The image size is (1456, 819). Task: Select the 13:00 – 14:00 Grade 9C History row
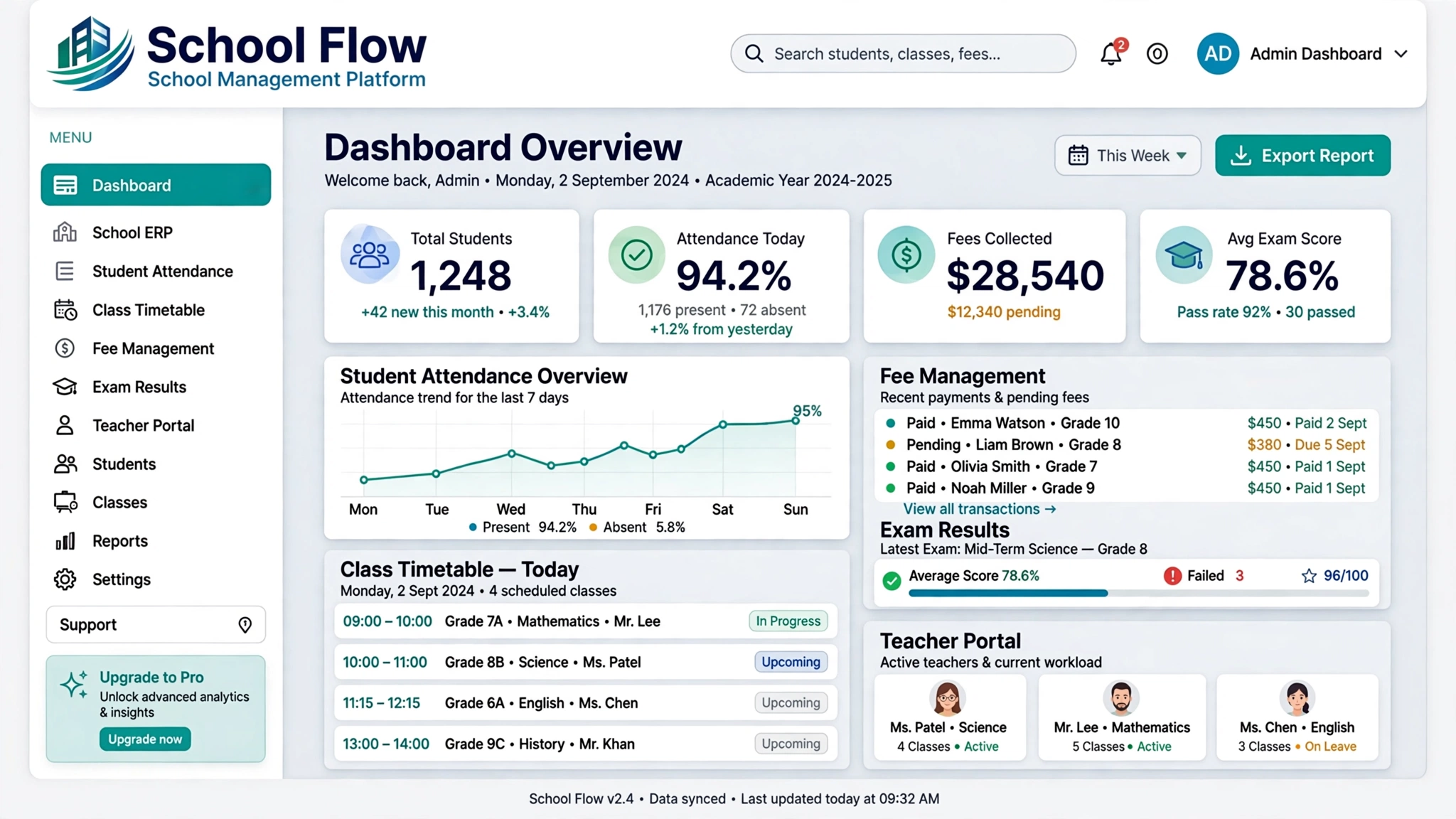[x=586, y=744]
